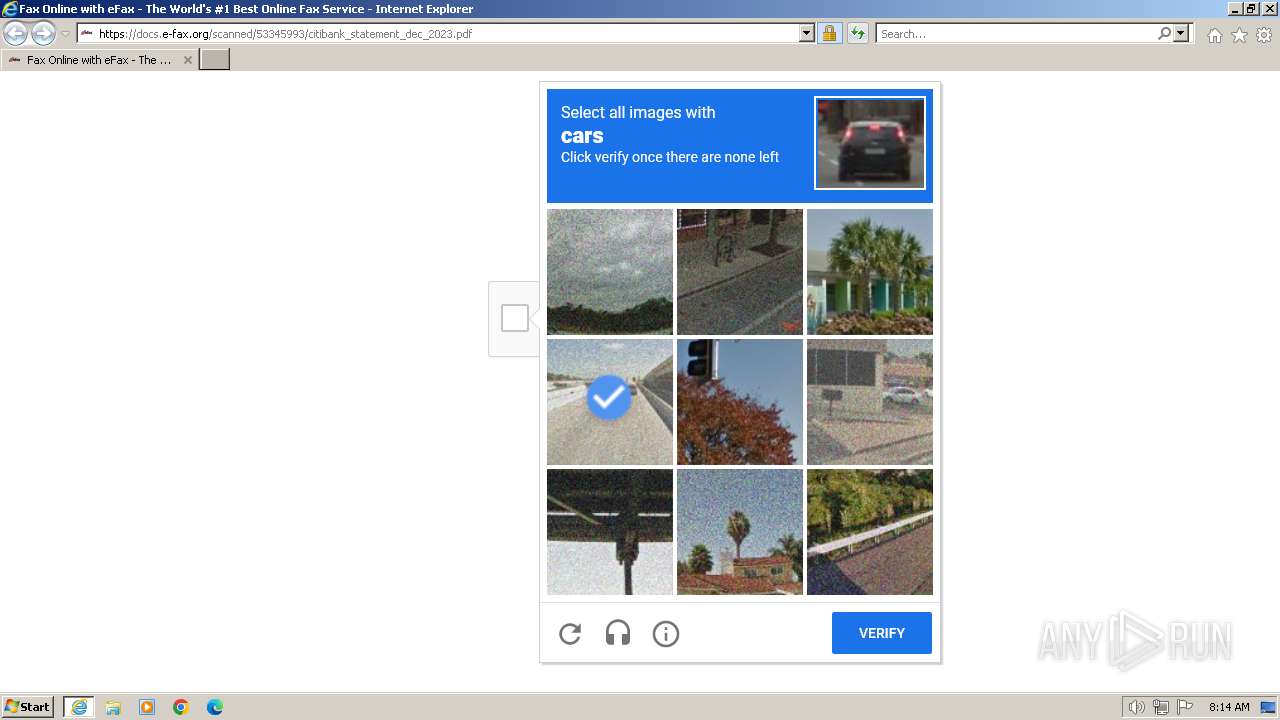Select the cloudy sky image tile
This screenshot has height=720, width=1280.
(610, 272)
